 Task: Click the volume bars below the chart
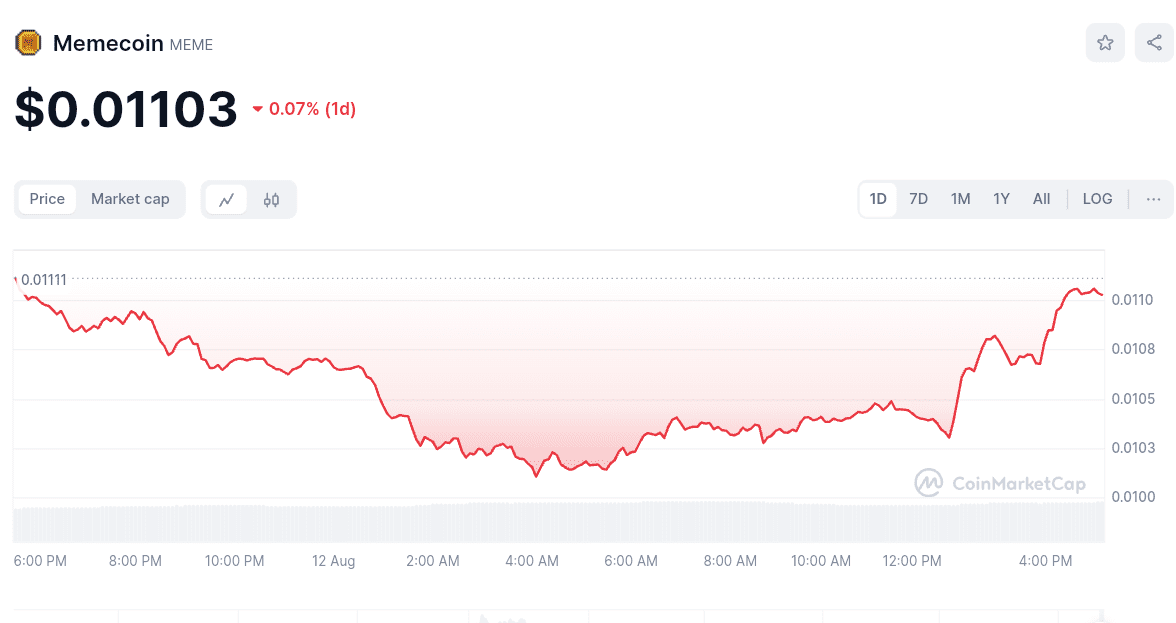tap(560, 521)
